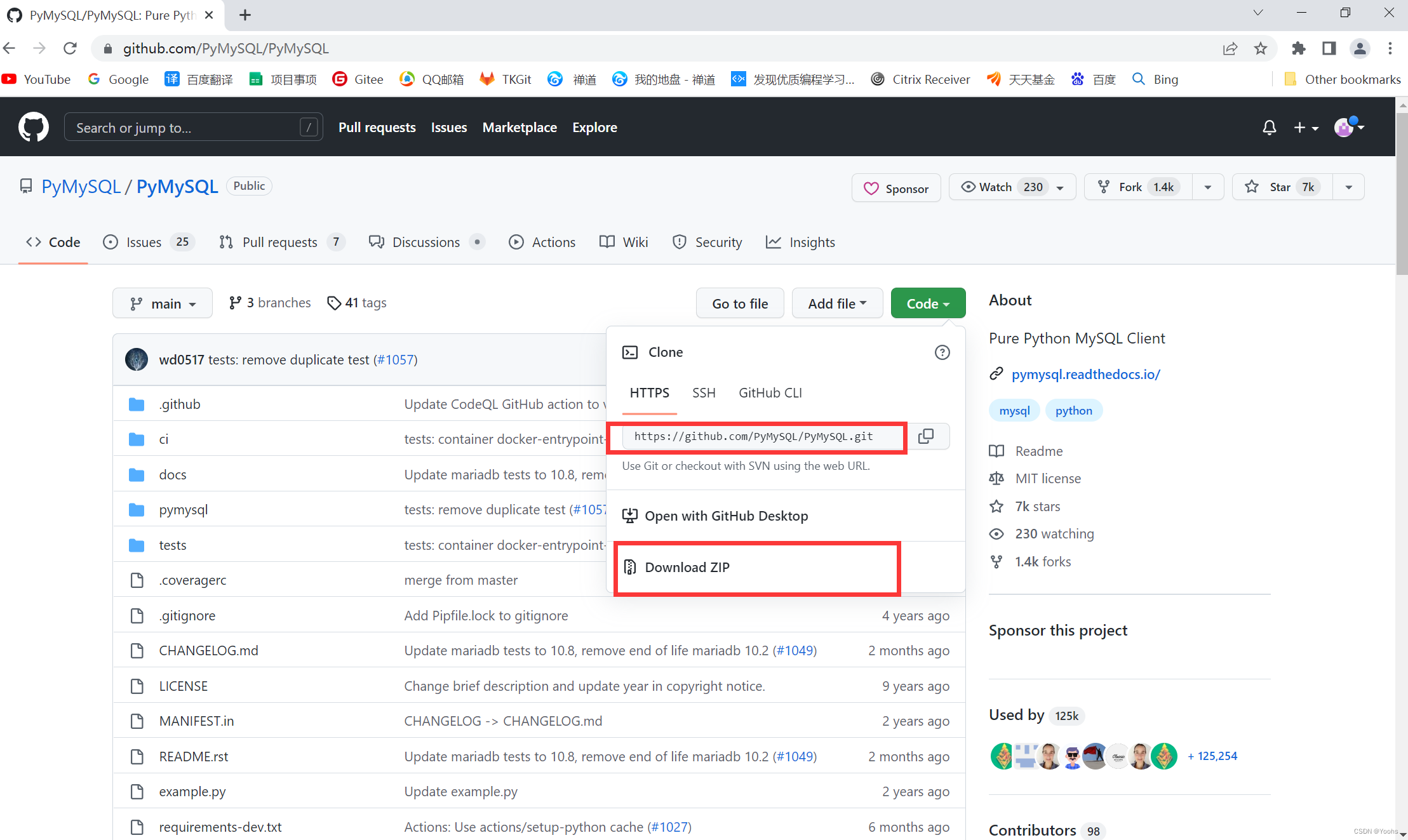Screen dimensions: 1408x840
Task: Open the user avatar menu
Action: [1349, 128]
